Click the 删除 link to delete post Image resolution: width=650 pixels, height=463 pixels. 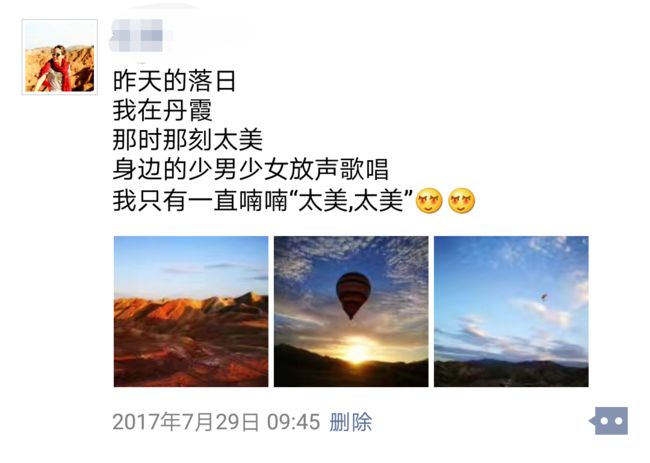351,422
